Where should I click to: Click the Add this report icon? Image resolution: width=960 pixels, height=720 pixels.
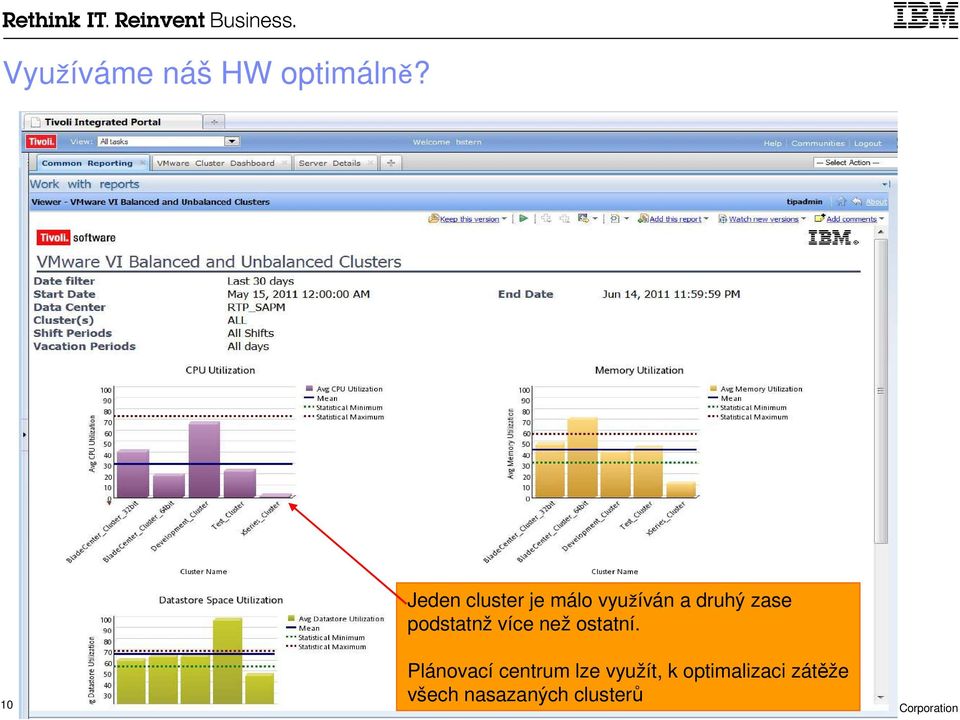coord(643,219)
